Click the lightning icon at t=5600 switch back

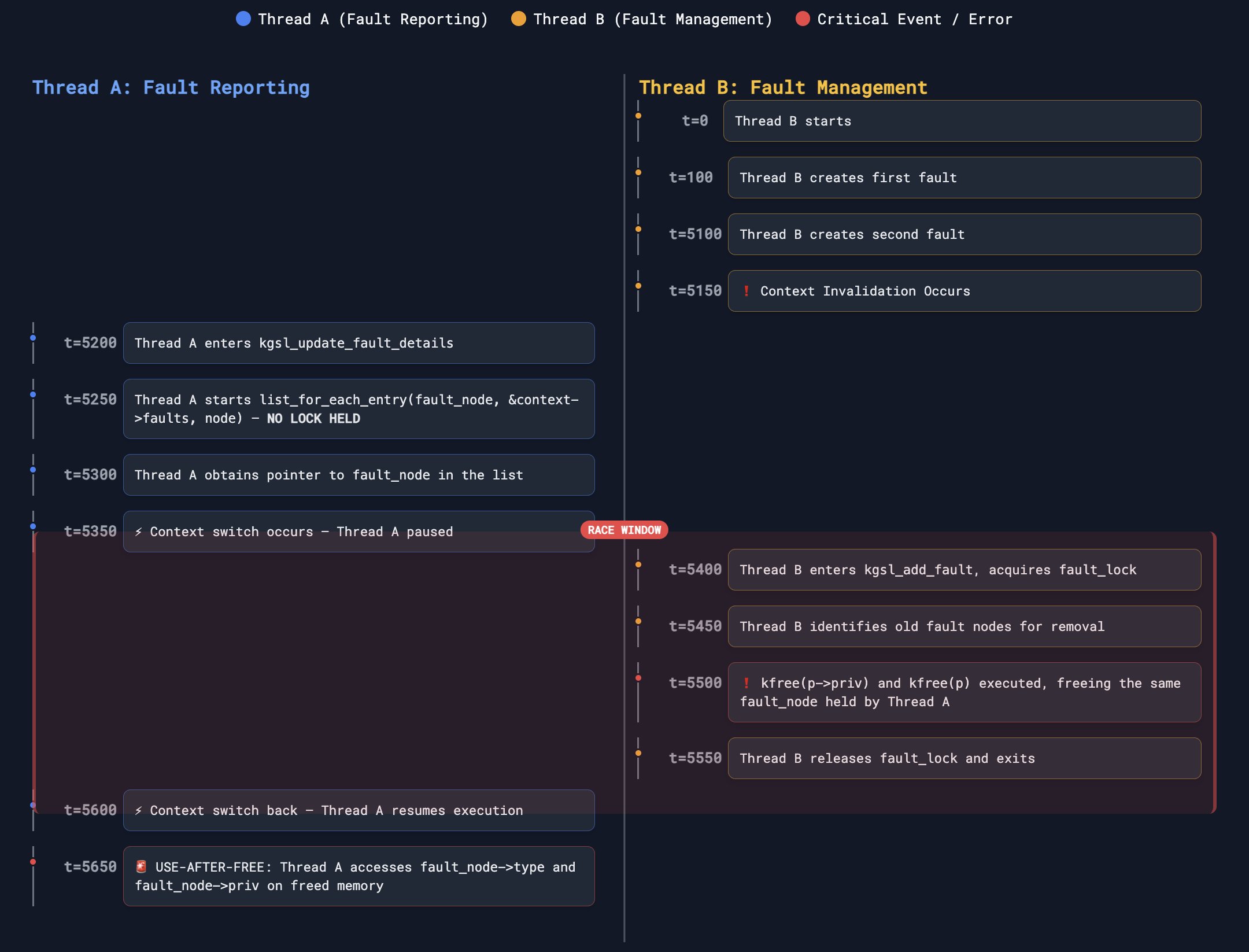click(x=139, y=810)
